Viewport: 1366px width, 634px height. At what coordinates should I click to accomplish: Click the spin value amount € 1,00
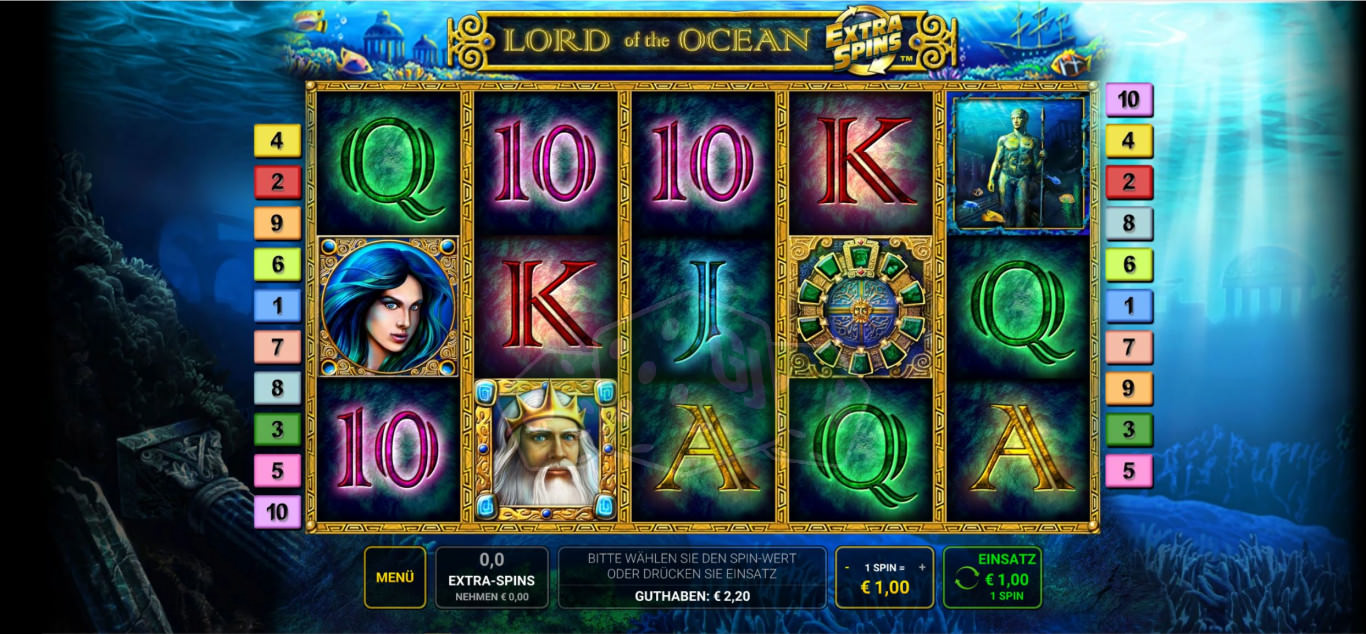pos(885,588)
